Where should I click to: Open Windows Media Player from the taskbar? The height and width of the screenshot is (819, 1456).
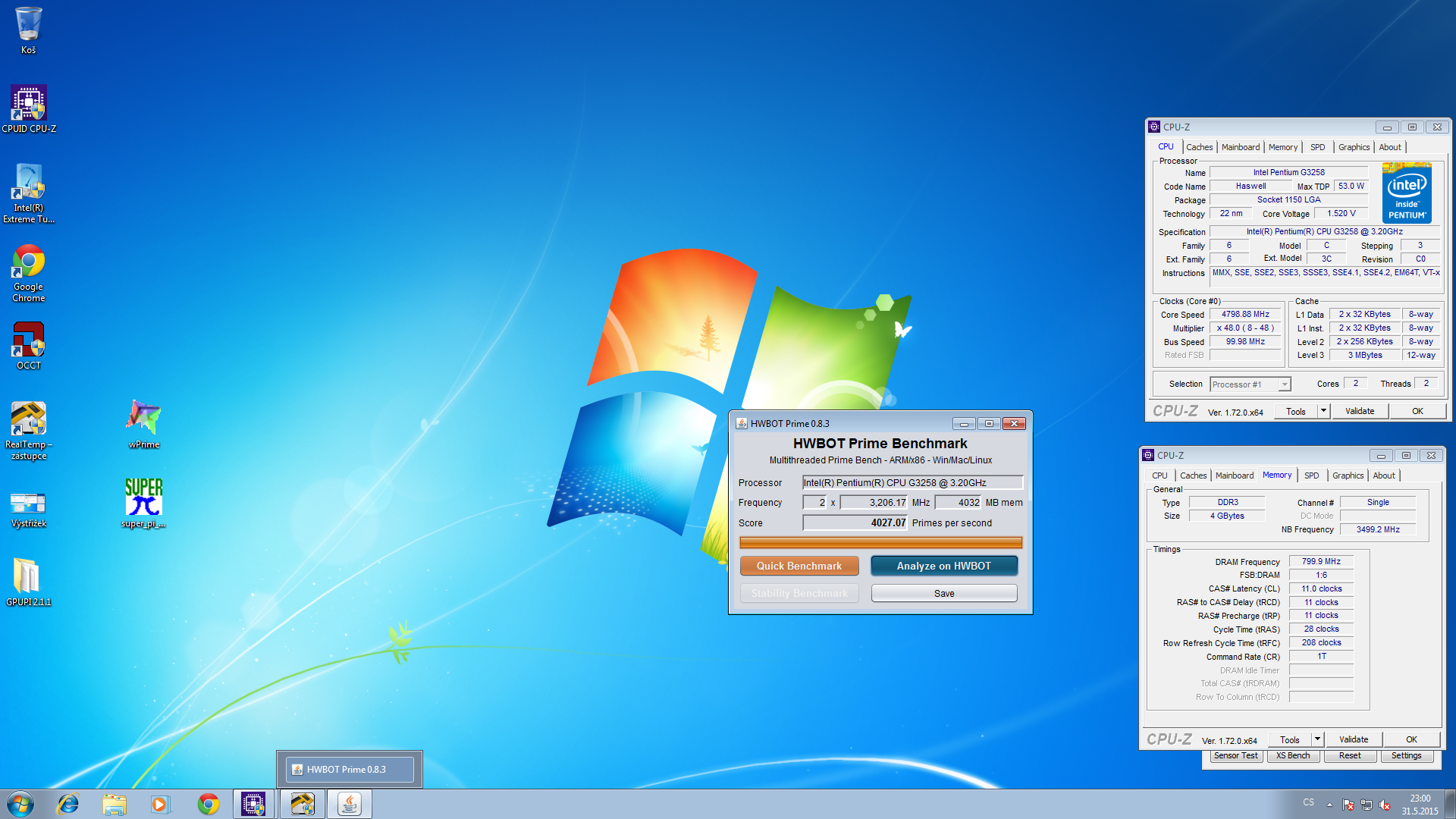tap(160, 804)
